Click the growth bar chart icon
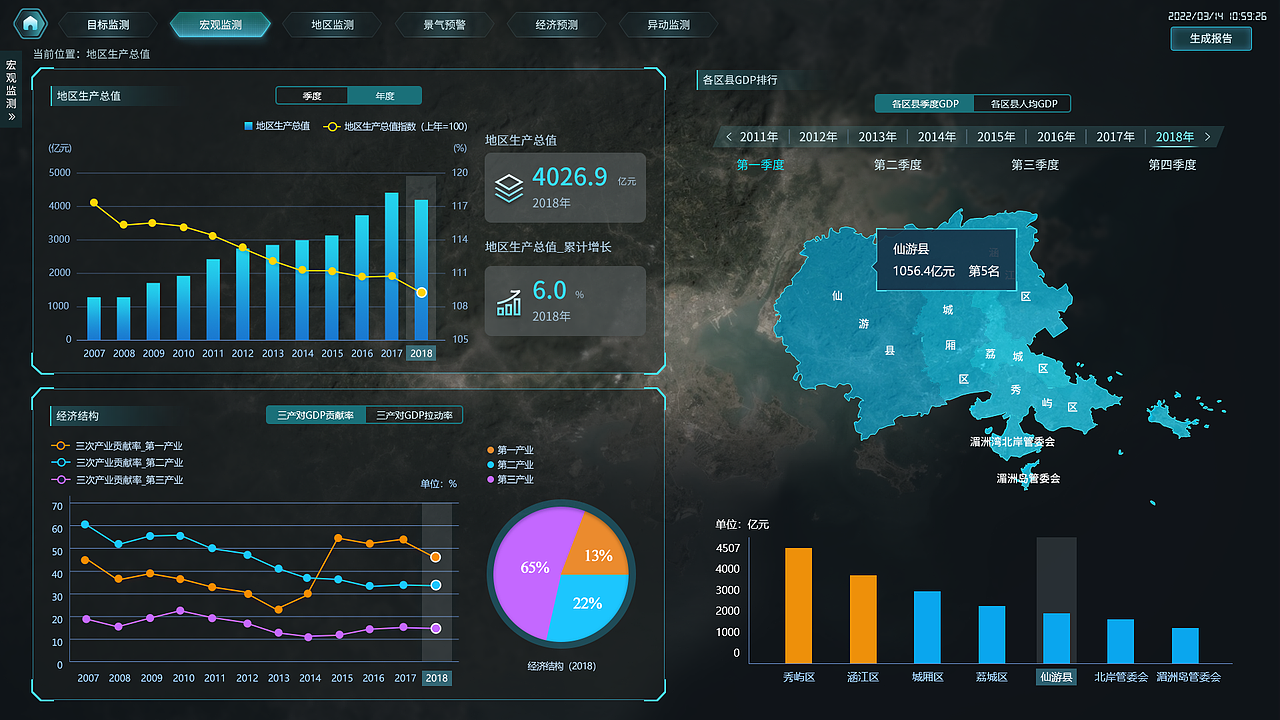The image size is (1280, 720). point(509,302)
